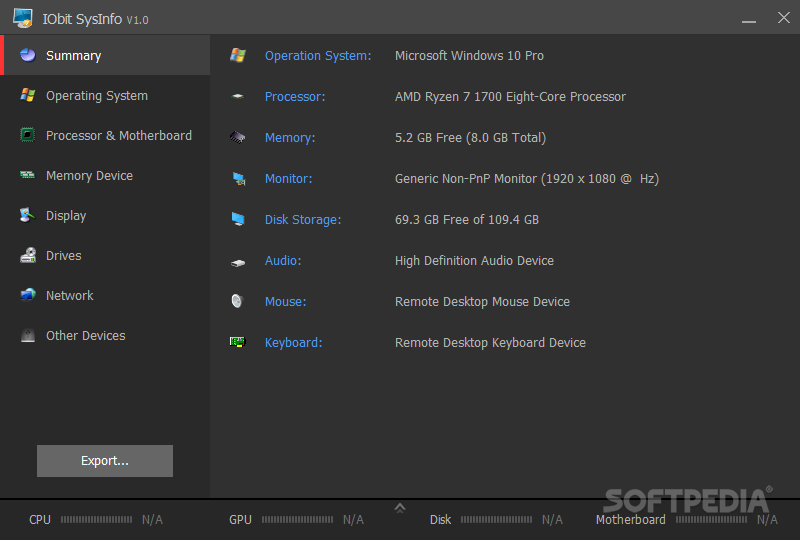Viewport: 800px width, 540px height.
Task: Click "Remote Desktop Mouse Device" text
Action: [x=482, y=302]
